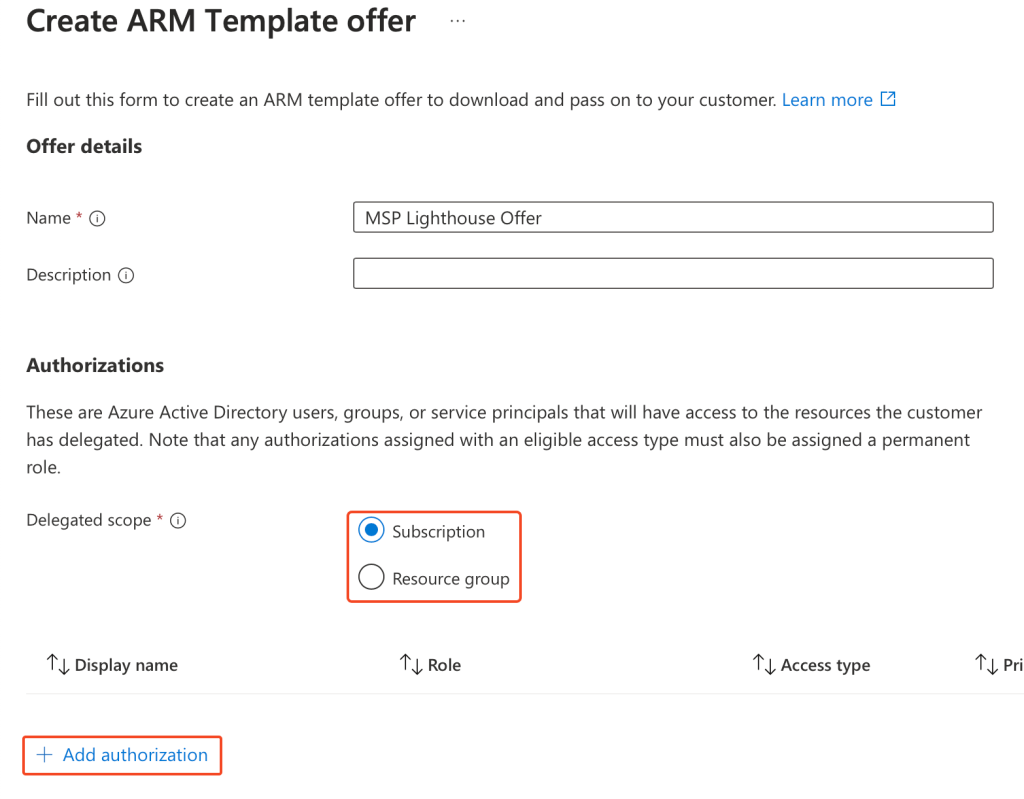This screenshot has height=799, width=1024.
Task: Click the Resource group option label text
Action: (450, 579)
